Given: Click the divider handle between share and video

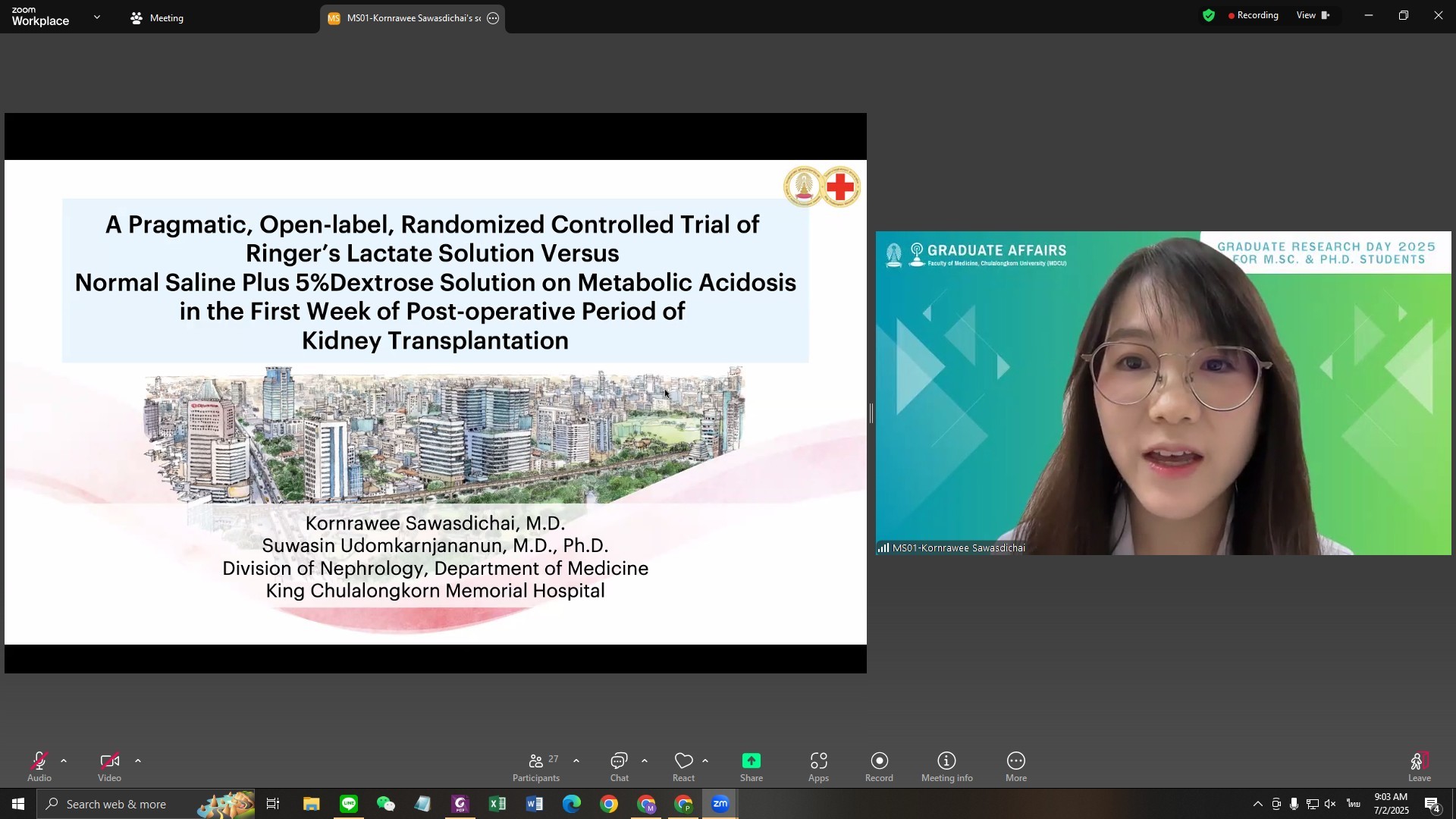Looking at the screenshot, I should point(871,413).
